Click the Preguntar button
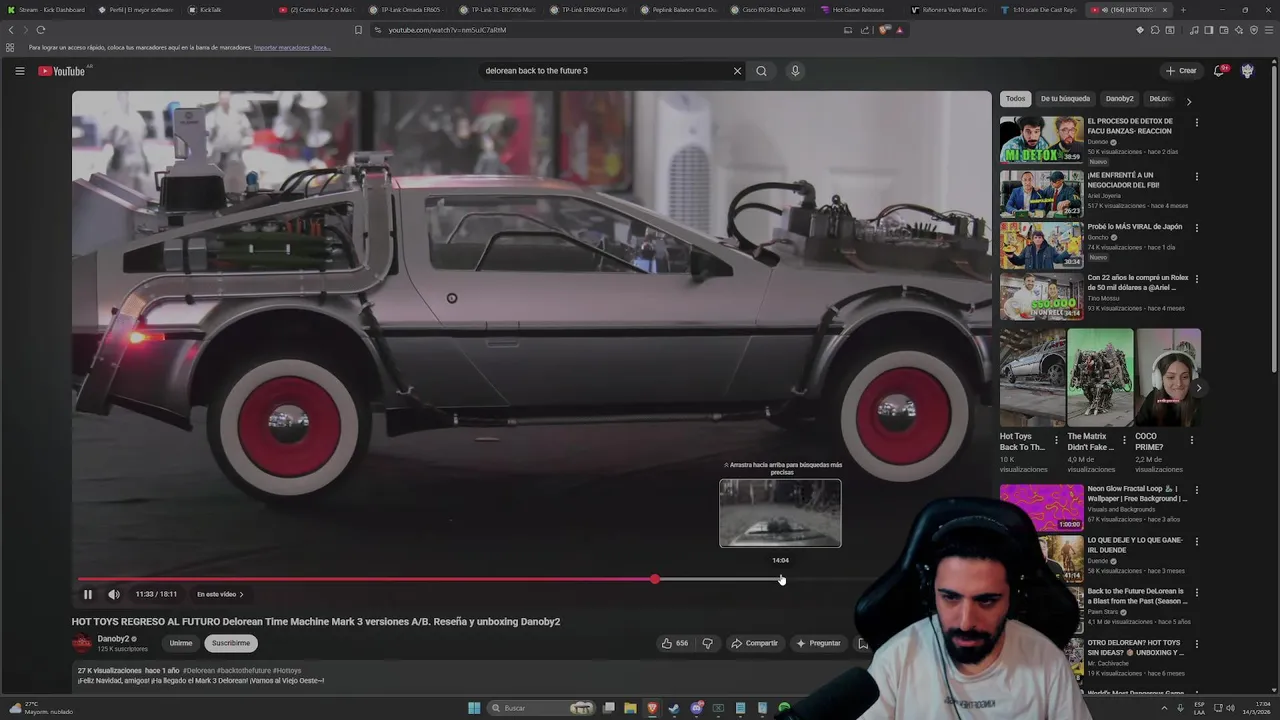 [818, 643]
